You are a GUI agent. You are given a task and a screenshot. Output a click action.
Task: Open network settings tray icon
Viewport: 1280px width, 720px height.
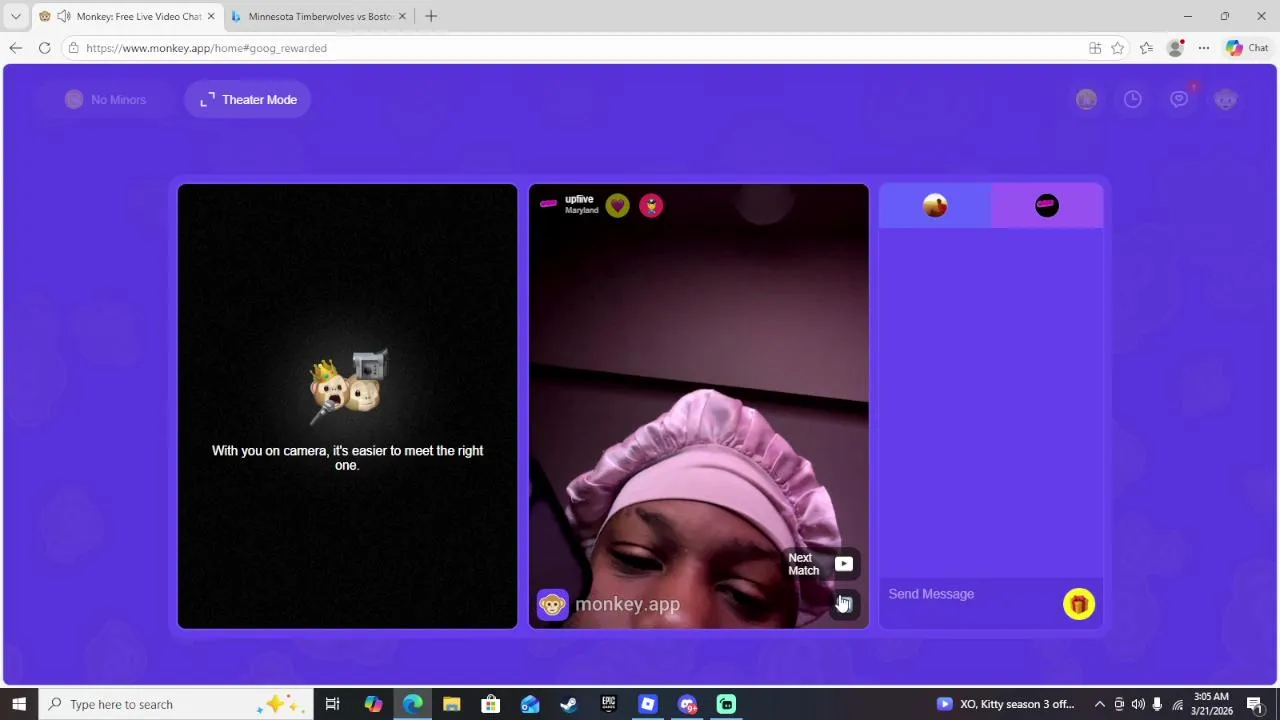pos(1177,704)
